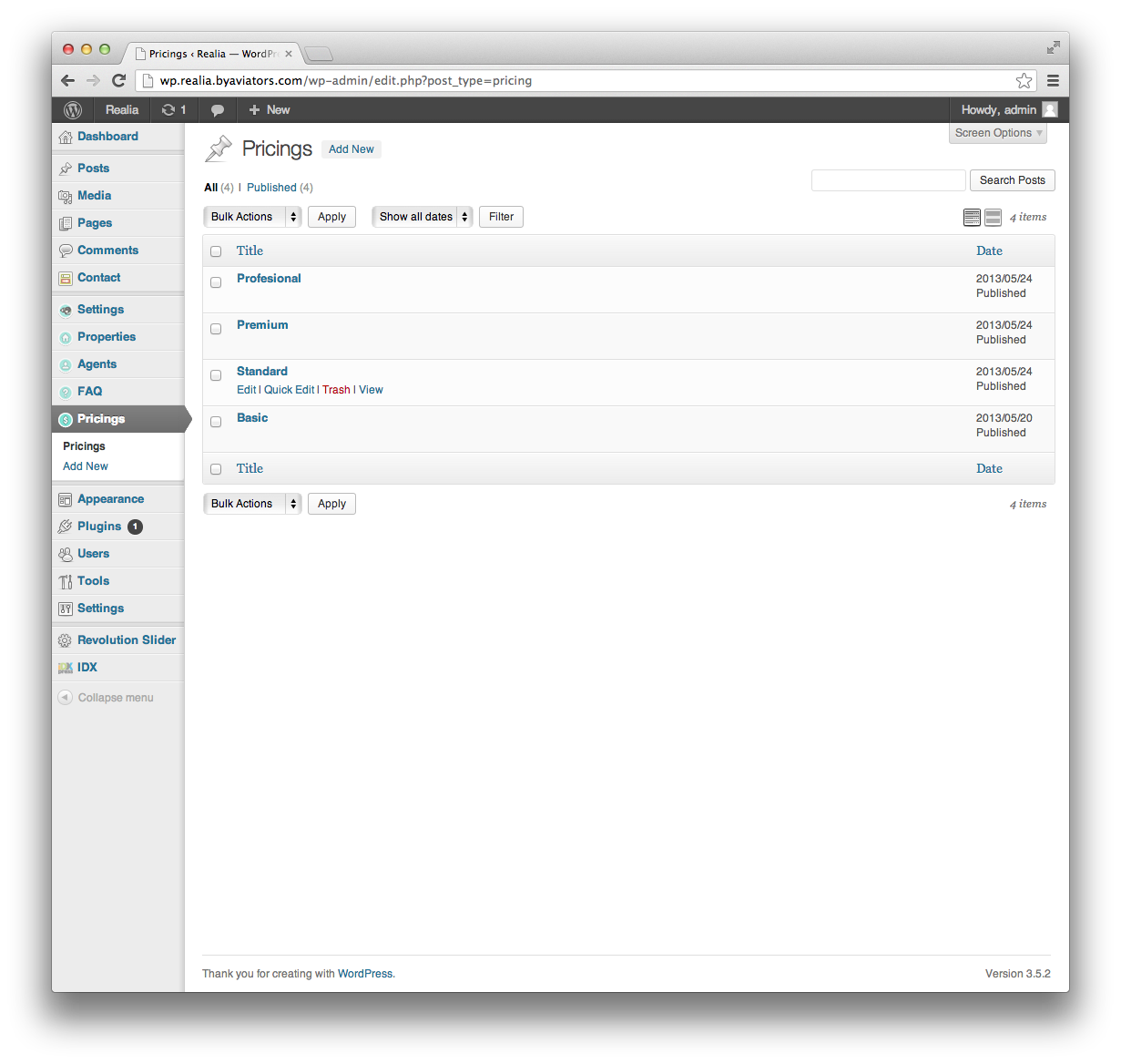Click the Posts pushpin icon in sidebar
The height and width of the screenshot is (1064, 1121).
(x=66, y=169)
